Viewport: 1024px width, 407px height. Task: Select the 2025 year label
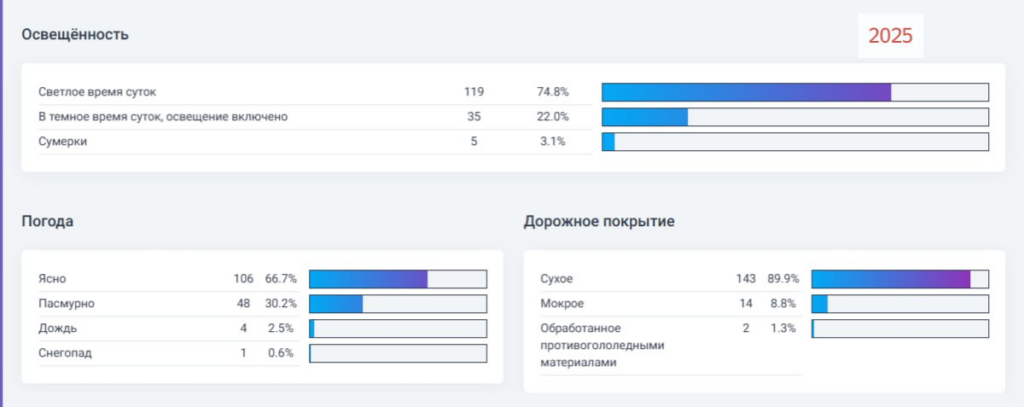pos(890,36)
